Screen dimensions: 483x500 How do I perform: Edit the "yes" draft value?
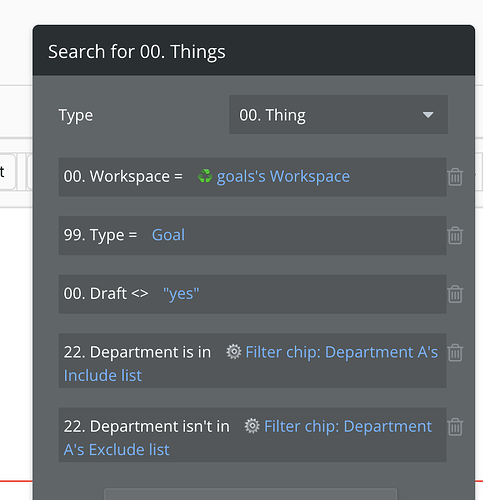(181, 294)
